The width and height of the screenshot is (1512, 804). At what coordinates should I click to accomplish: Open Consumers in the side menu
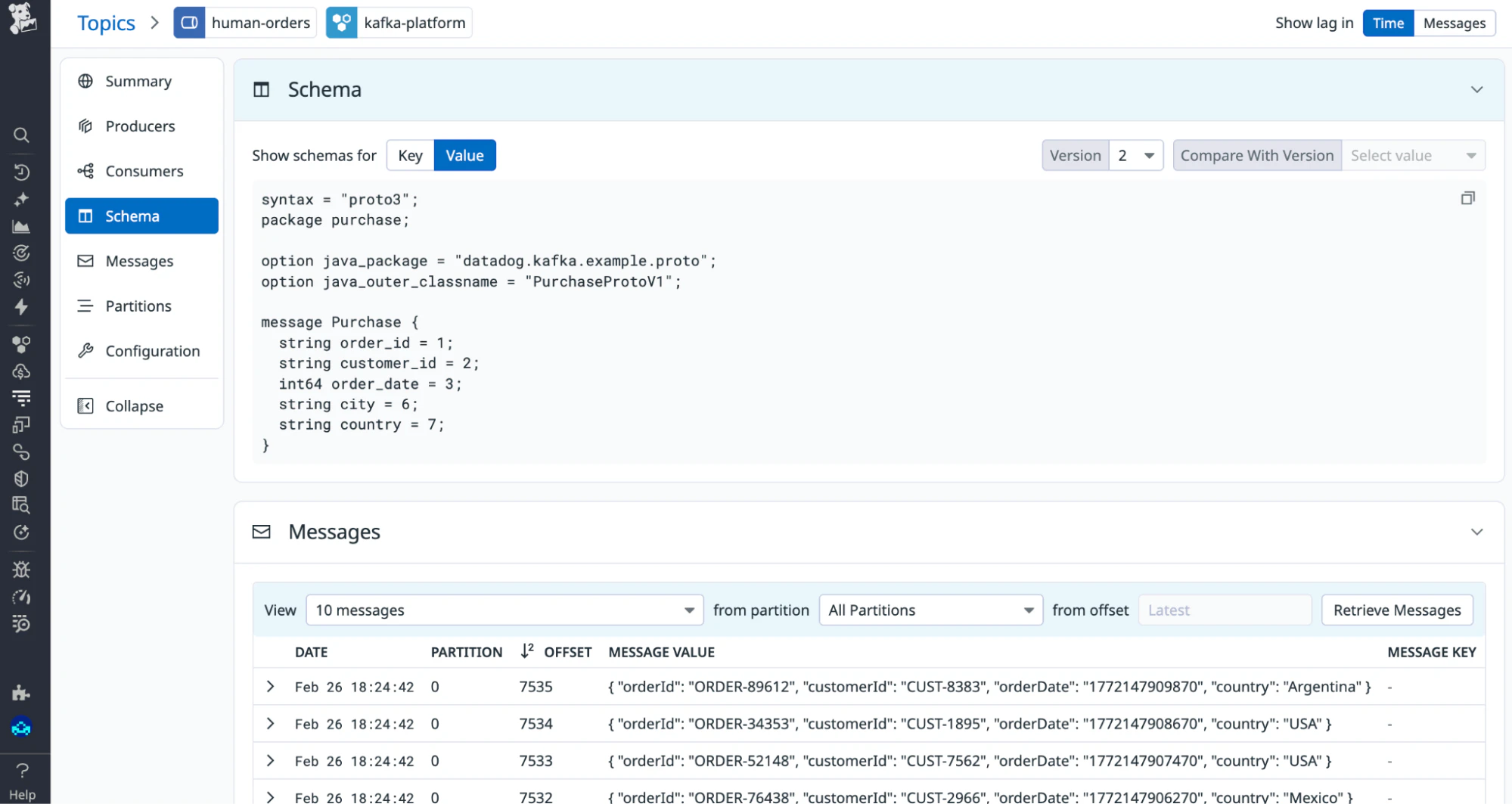(x=144, y=171)
